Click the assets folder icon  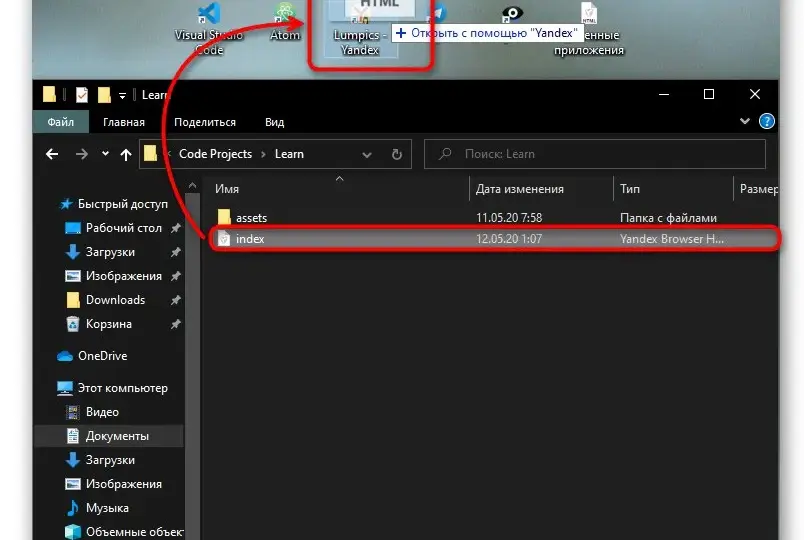click(x=224, y=217)
